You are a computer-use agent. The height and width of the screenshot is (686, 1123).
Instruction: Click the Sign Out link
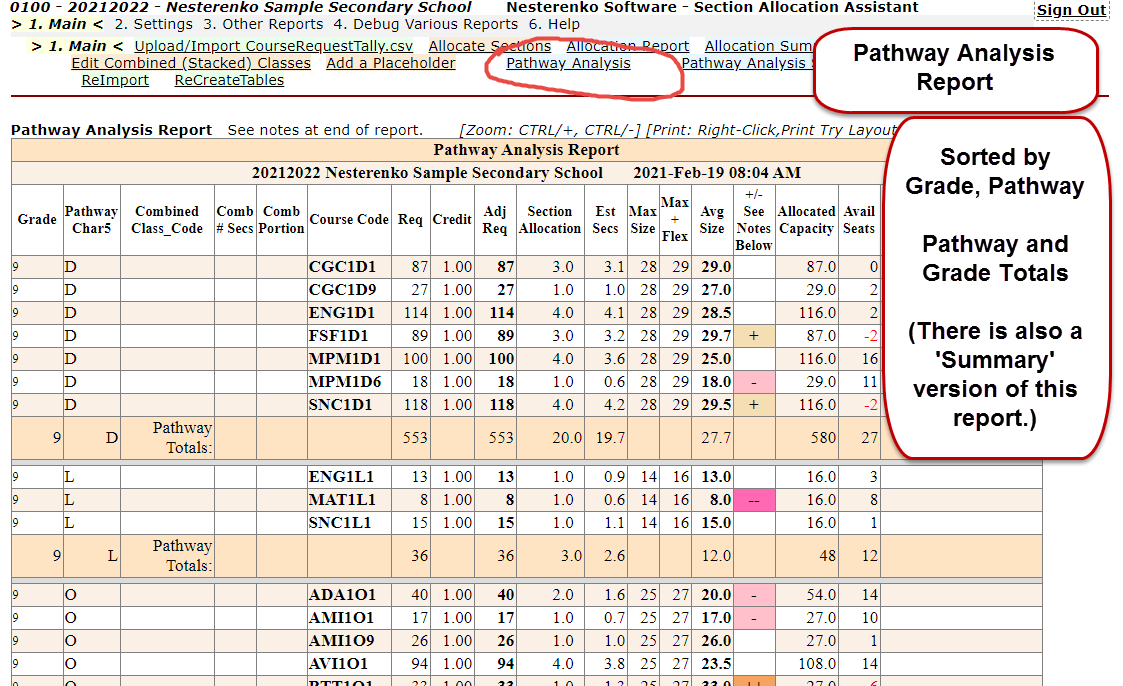click(x=1071, y=10)
